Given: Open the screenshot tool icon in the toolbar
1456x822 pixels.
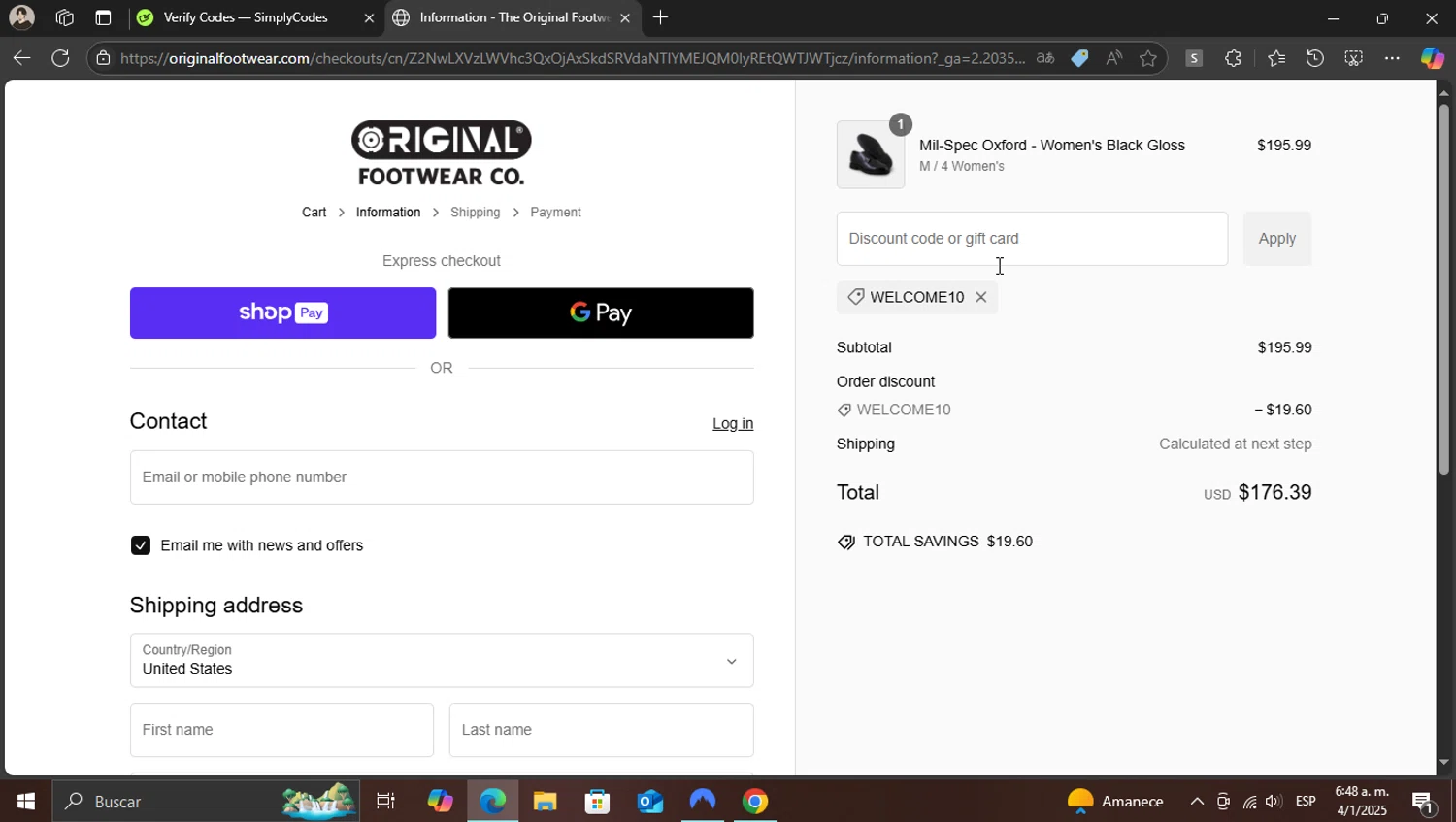Looking at the screenshot, I should point(1353,58).
